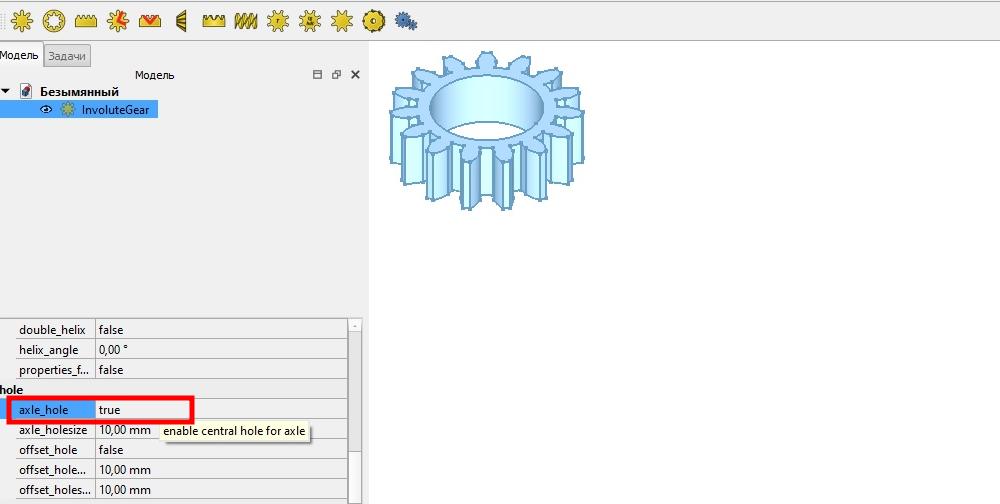Viewport: 1000px width, 504px height.
Task: Select the worm gear tool
Action: (245, 19)
